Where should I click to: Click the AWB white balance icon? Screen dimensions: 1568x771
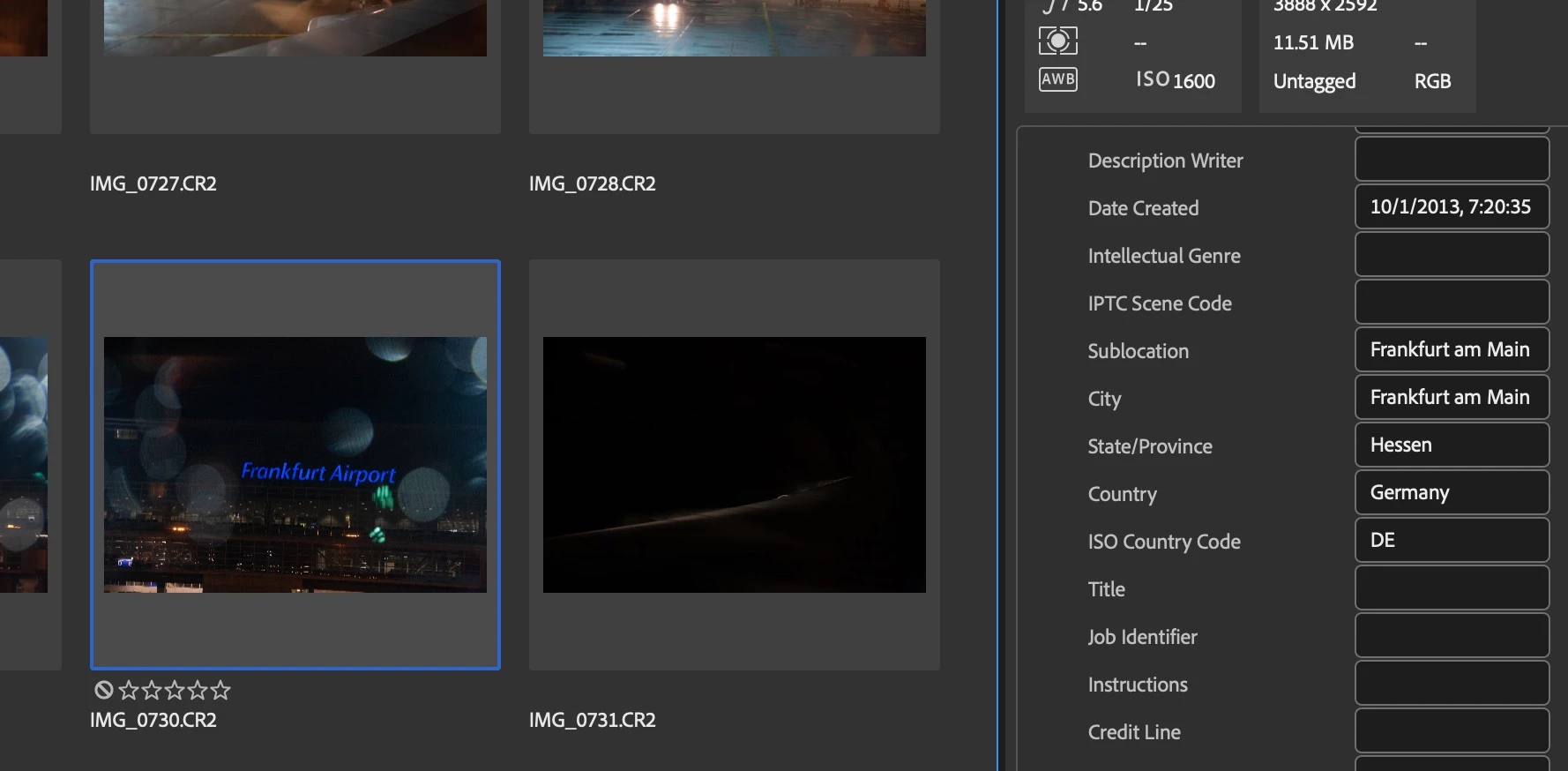pos(1058,79)
